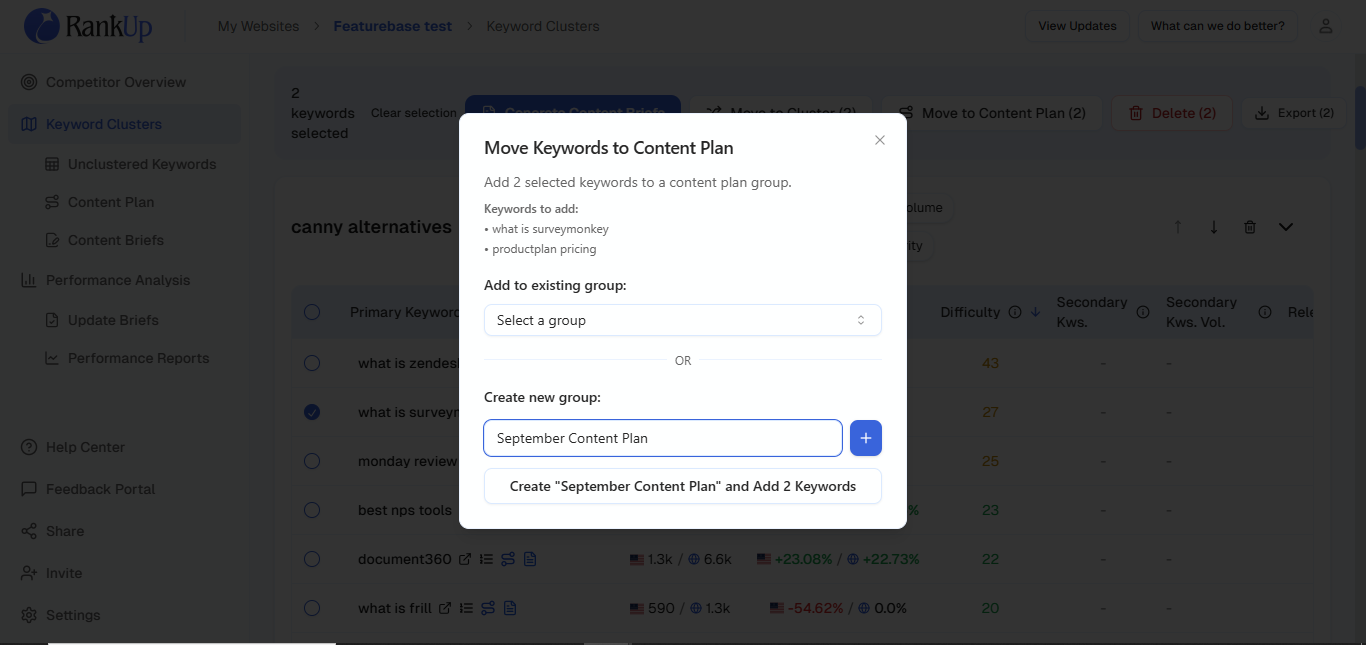The height and width of the screenshot is (645, 1366).
Task: Click Difficulty info icon
Action: tap(1015, 312)
